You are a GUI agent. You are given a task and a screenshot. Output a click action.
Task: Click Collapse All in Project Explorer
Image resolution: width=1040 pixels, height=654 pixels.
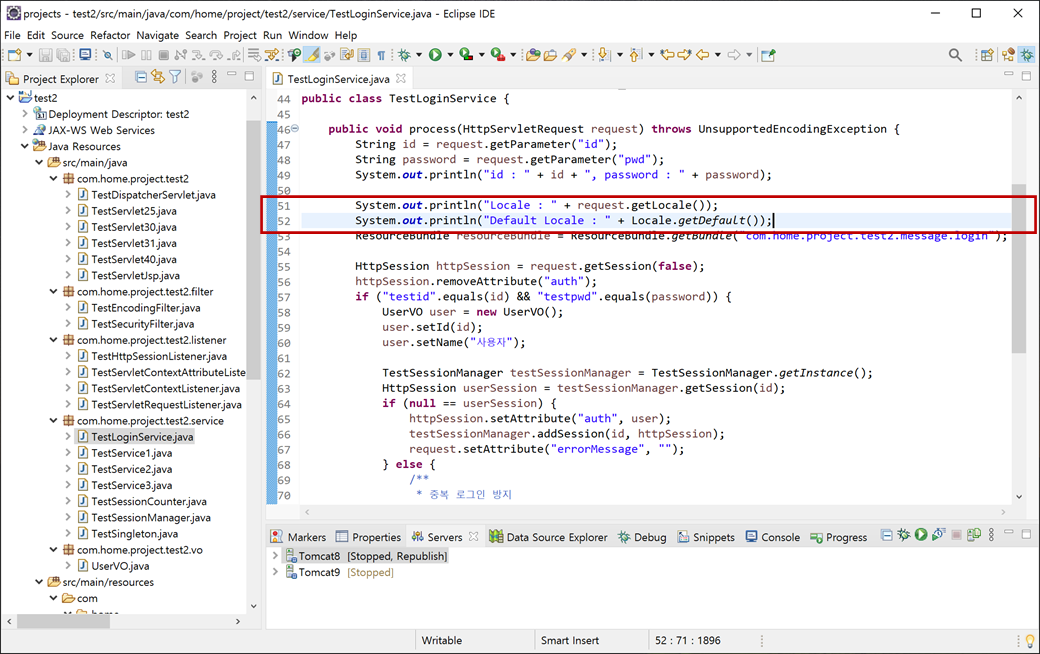coord(141,77)
